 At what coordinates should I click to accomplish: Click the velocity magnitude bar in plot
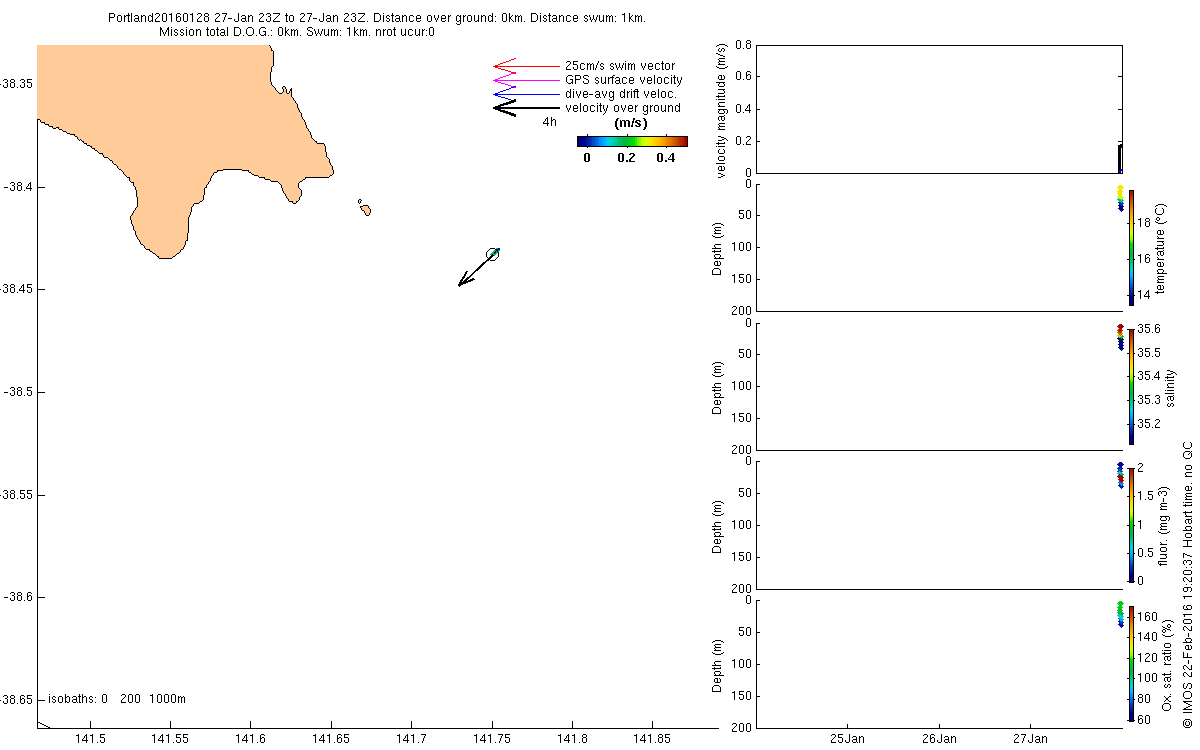[x=1120, y=159]
